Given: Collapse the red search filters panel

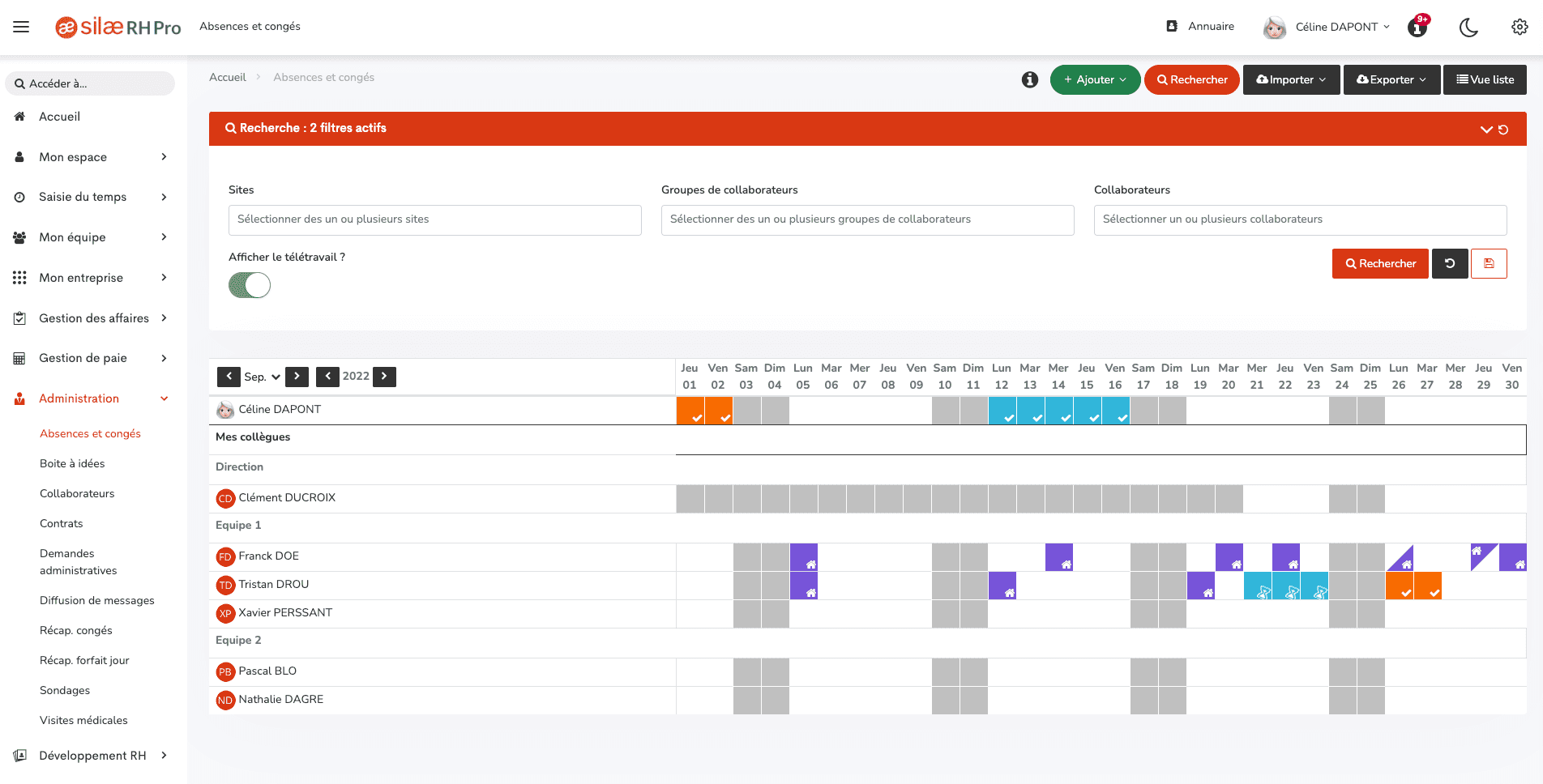Looking at the screenshot, I should (x=1487, y=129).
